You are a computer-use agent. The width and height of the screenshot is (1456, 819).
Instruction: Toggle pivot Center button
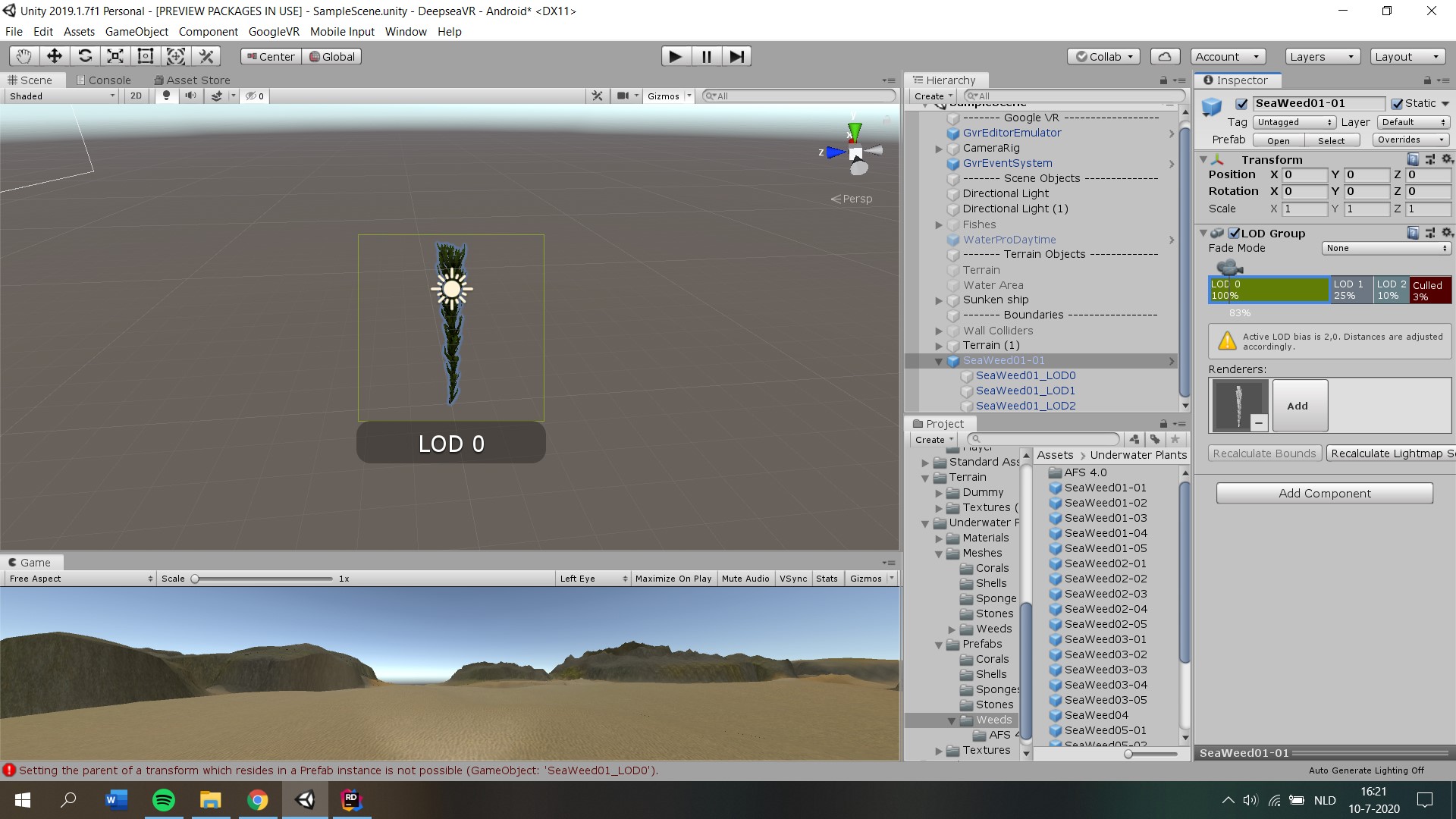271,56
